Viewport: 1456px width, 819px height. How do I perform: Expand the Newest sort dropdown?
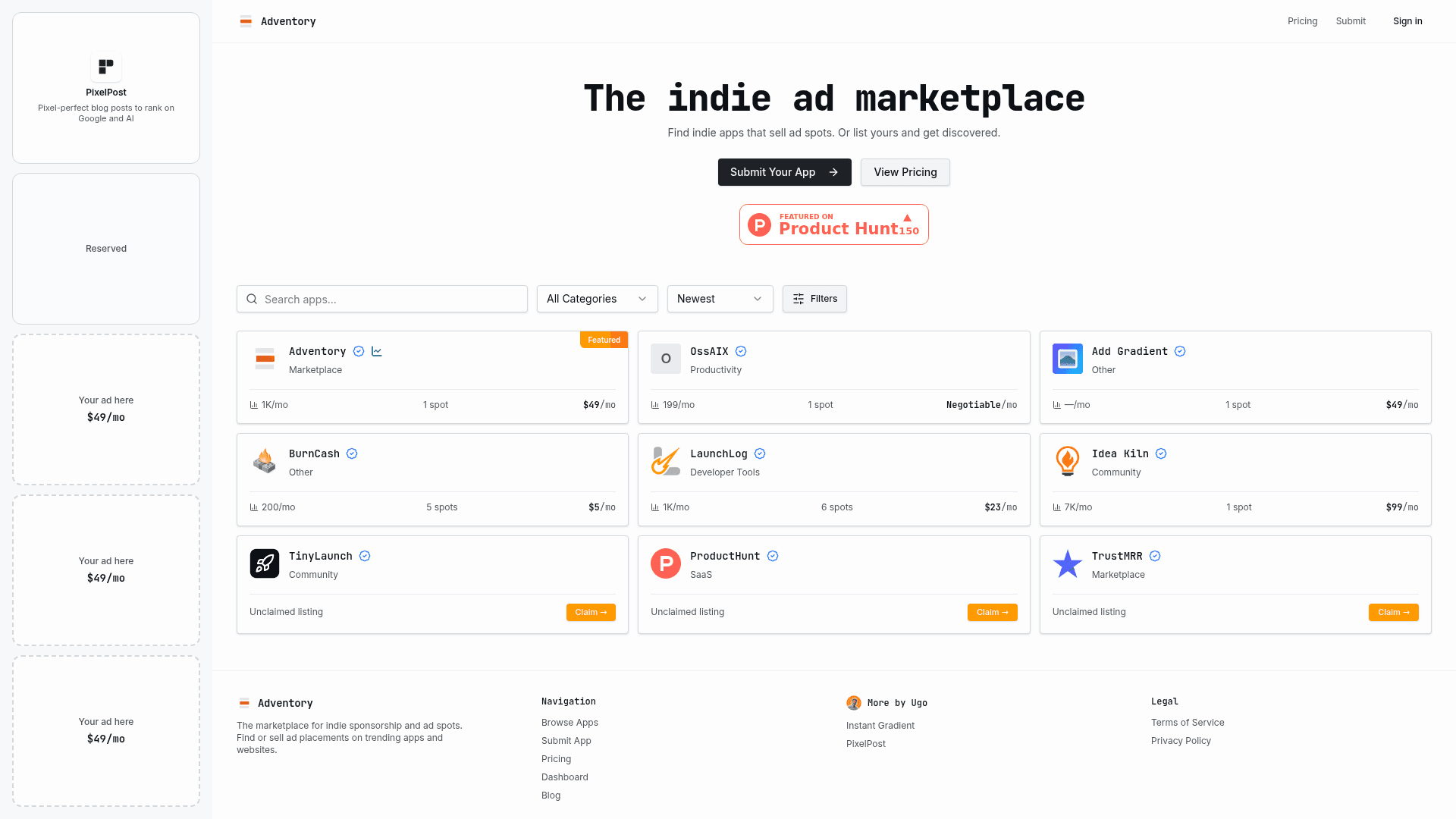(720, 299)
